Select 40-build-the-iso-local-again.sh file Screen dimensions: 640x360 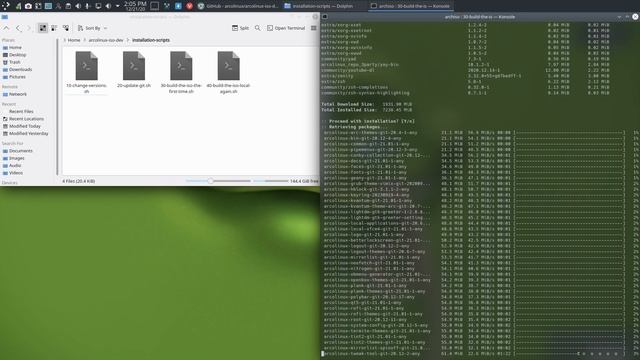(229, 72)
